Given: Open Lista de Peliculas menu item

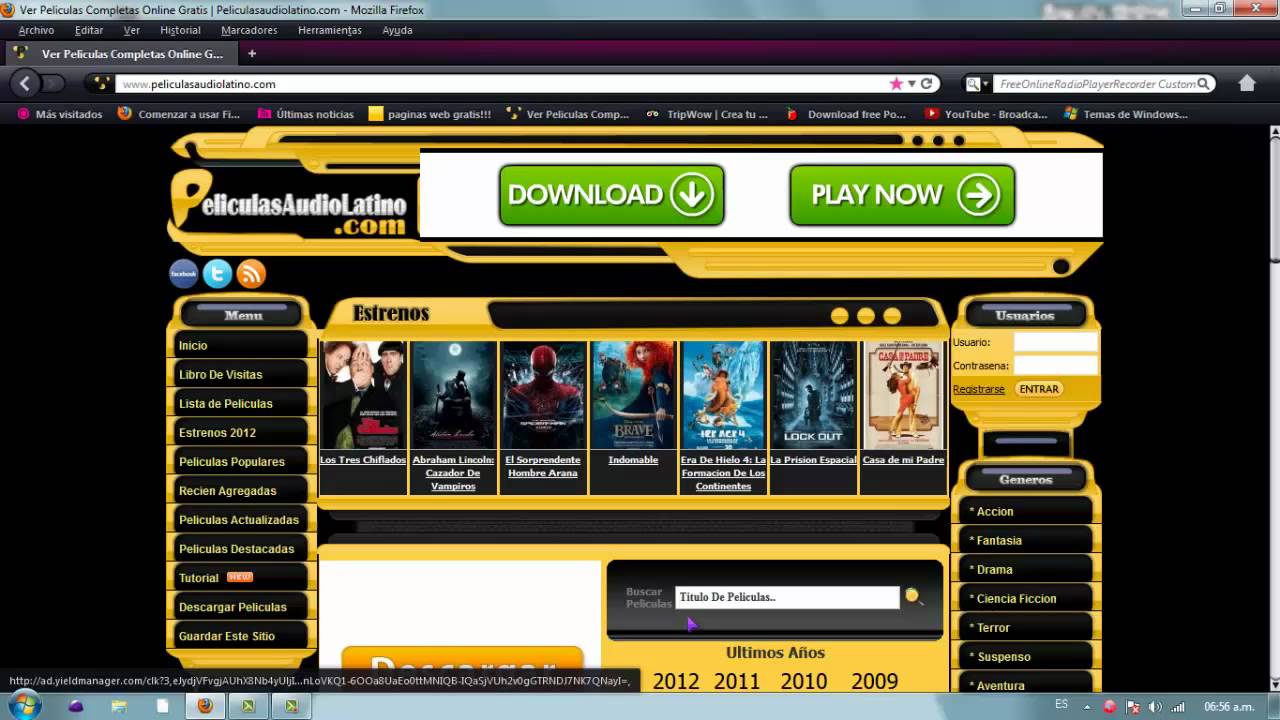Looking at the screenshot, I should pyautogui.click(x=239, y=403).
